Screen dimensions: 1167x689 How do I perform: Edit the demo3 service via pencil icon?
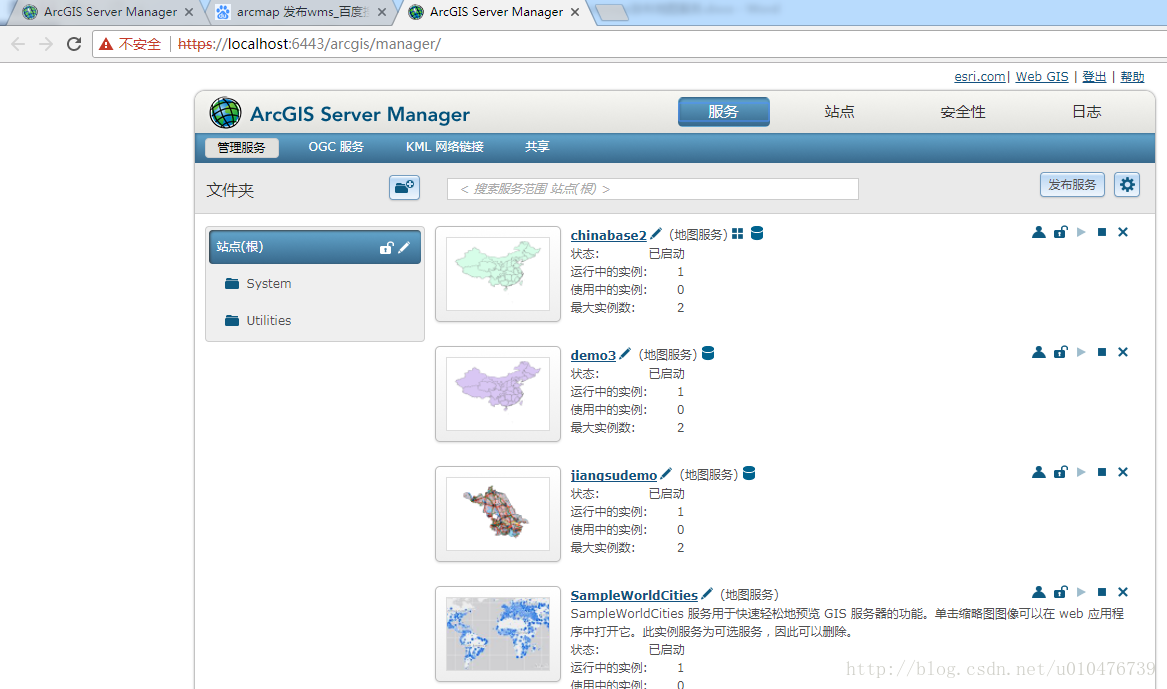[625, 353]
